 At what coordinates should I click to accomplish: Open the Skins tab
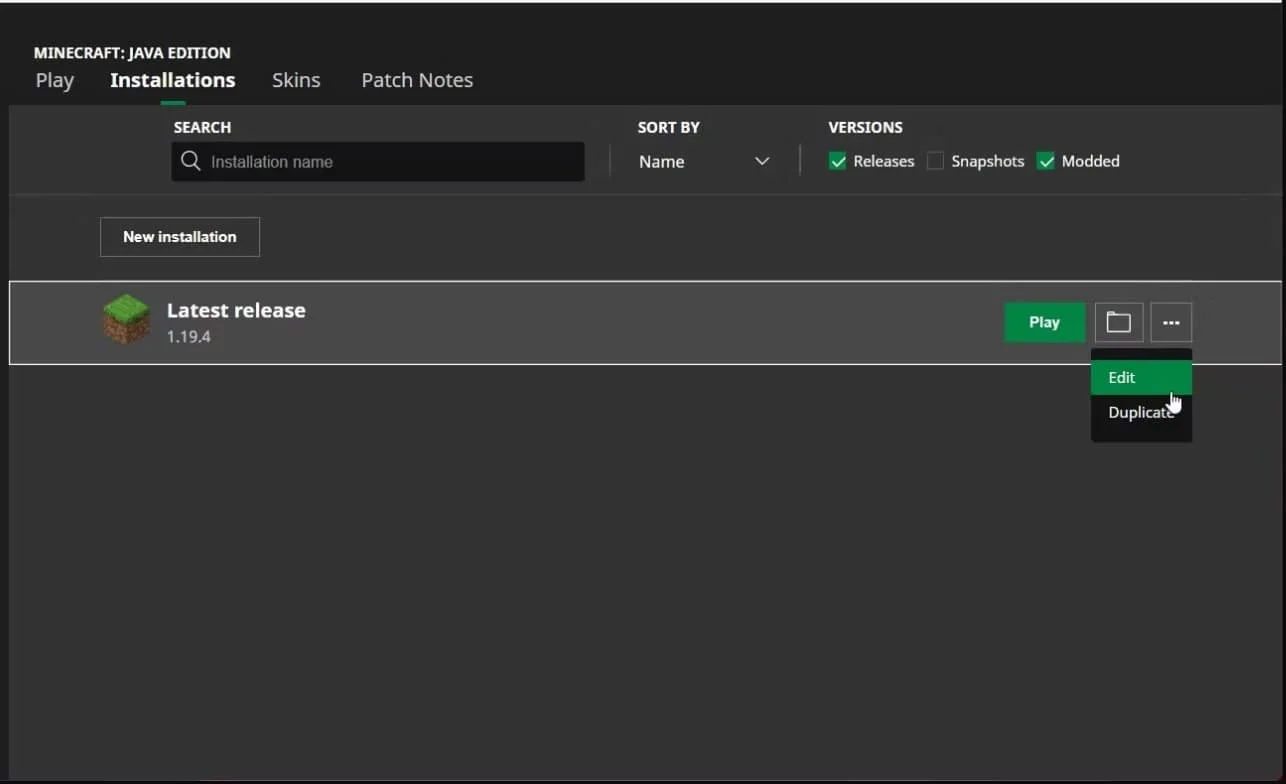[296, 80]
